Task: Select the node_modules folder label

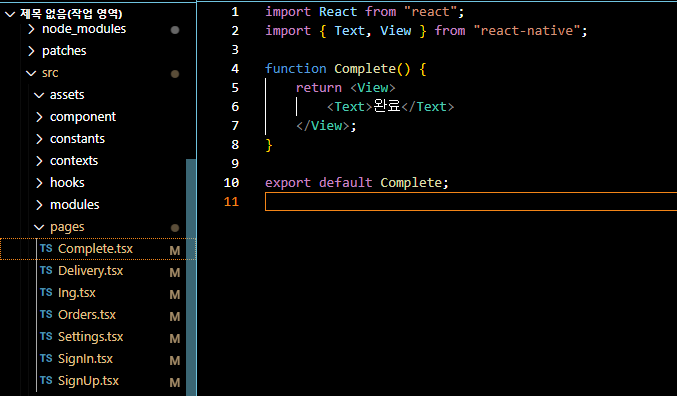Action: (x=84, y=29)
